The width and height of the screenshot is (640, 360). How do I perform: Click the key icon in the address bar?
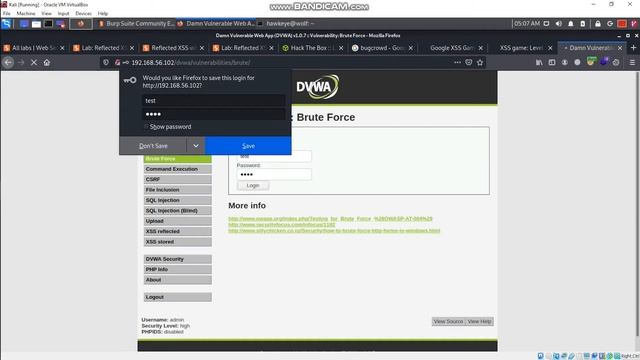coord(125,62)
